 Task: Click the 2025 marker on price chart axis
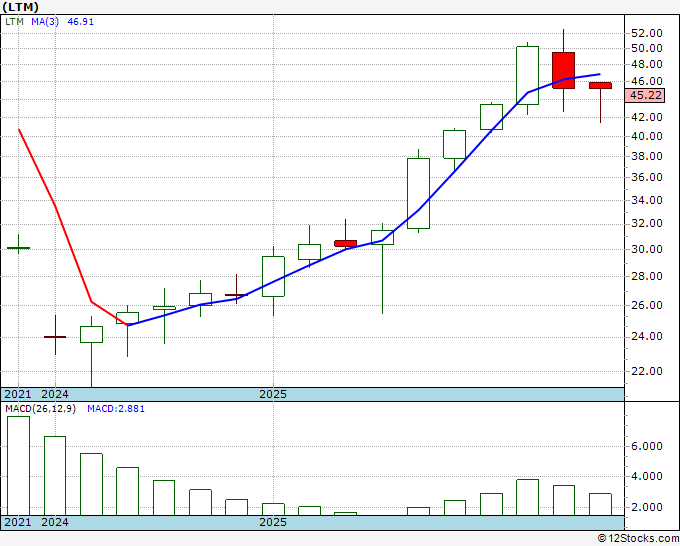[x=273, y=395]
